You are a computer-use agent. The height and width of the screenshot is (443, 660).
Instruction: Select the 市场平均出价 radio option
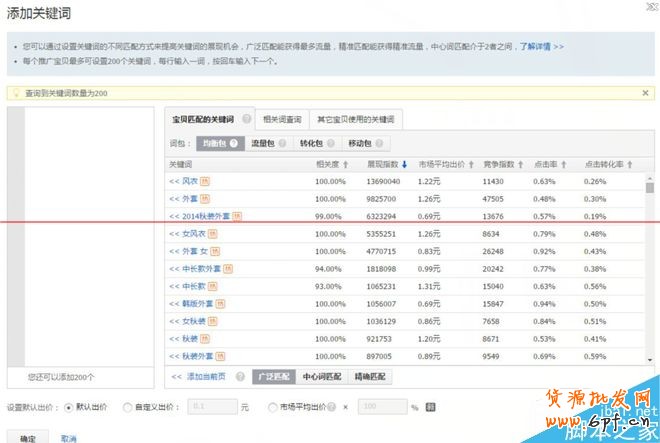point(273,407)
